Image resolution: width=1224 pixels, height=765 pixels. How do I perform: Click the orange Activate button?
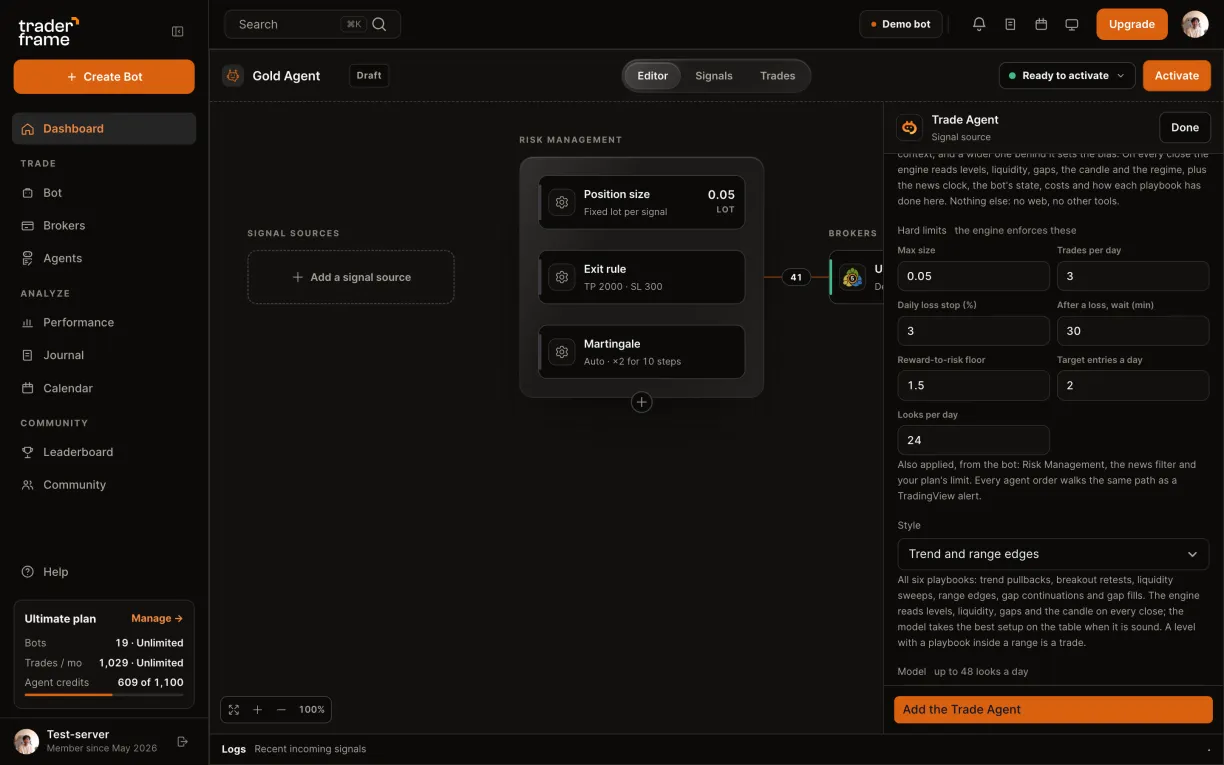pyautogui.click(x=1177, y=76)
